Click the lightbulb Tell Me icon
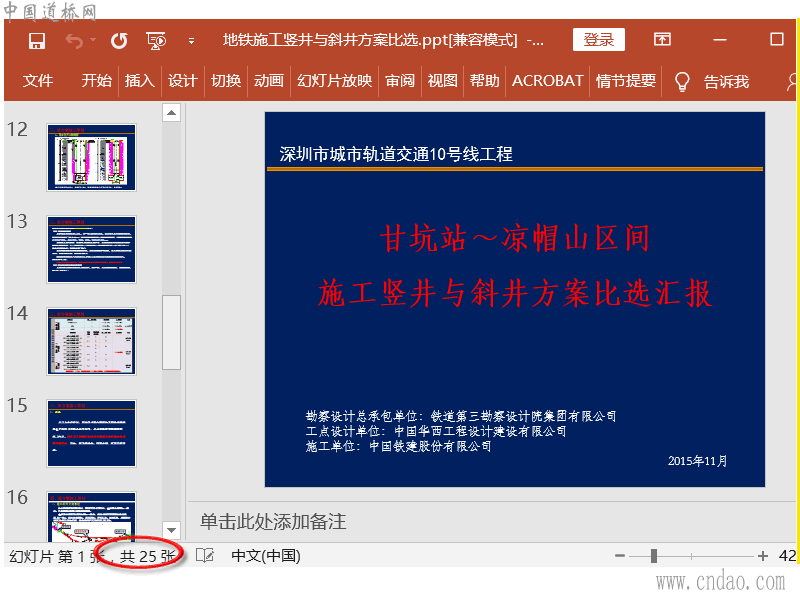This screenshot has height=600, width=800. click(x=682, y=82)
